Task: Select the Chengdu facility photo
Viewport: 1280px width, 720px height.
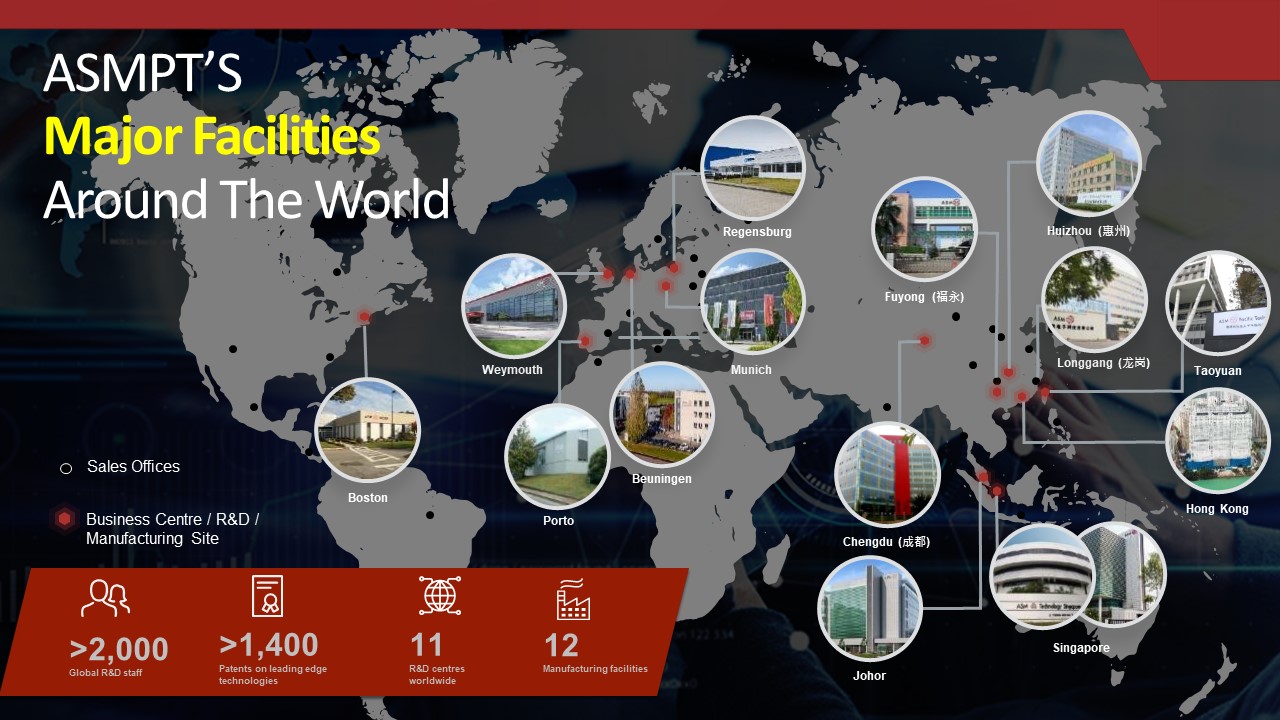Action: (x=887, y=475)
